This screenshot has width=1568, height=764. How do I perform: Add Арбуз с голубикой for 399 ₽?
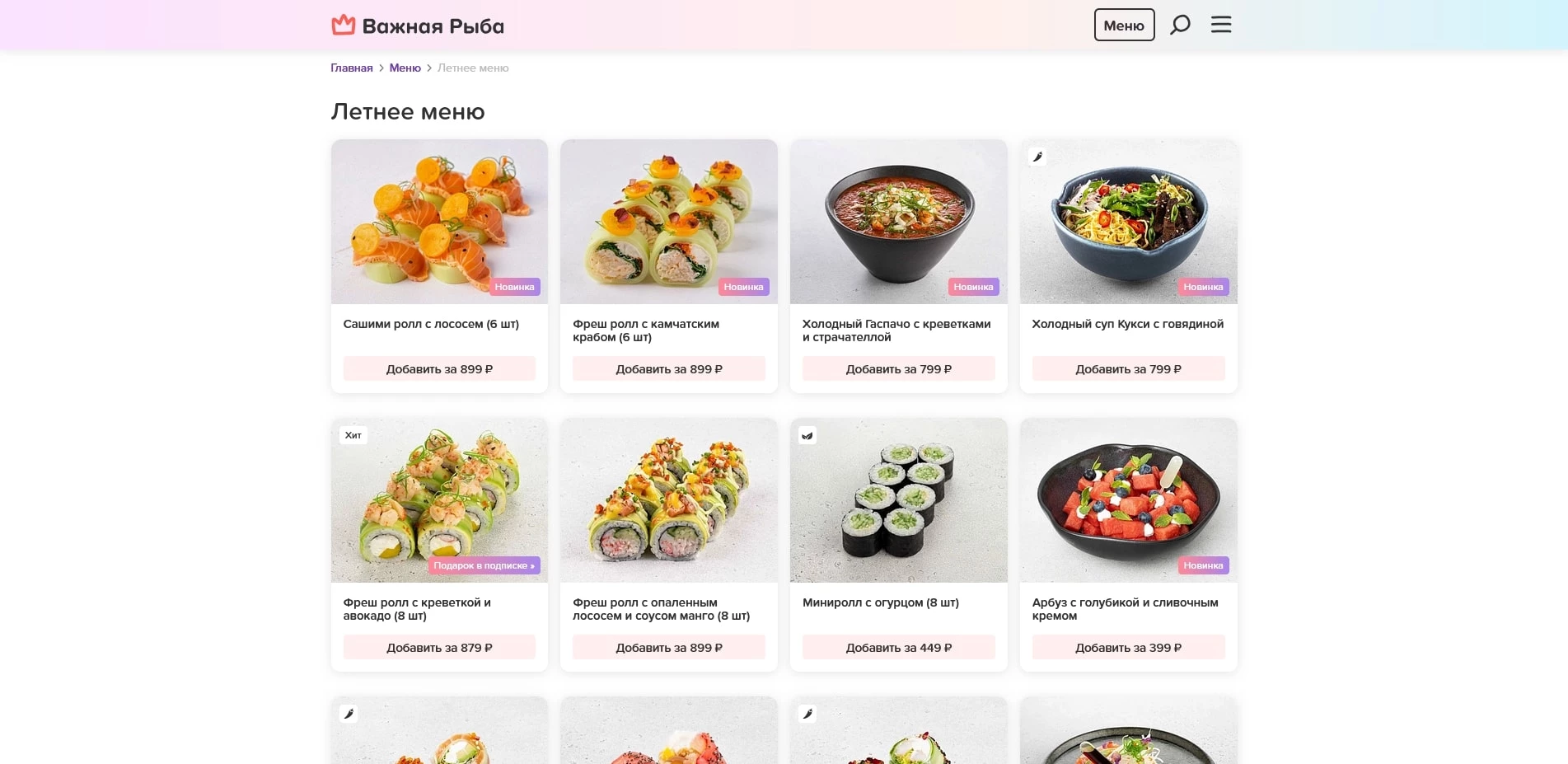(1128, 648)
